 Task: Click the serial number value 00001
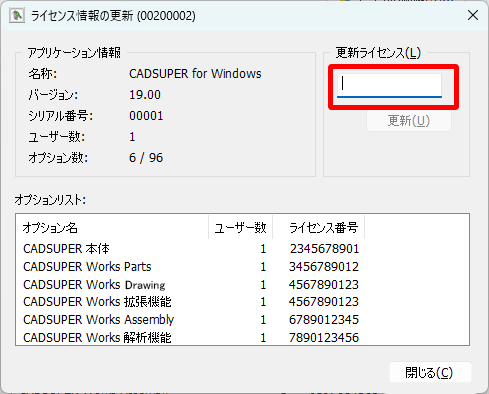coord(146,116)
